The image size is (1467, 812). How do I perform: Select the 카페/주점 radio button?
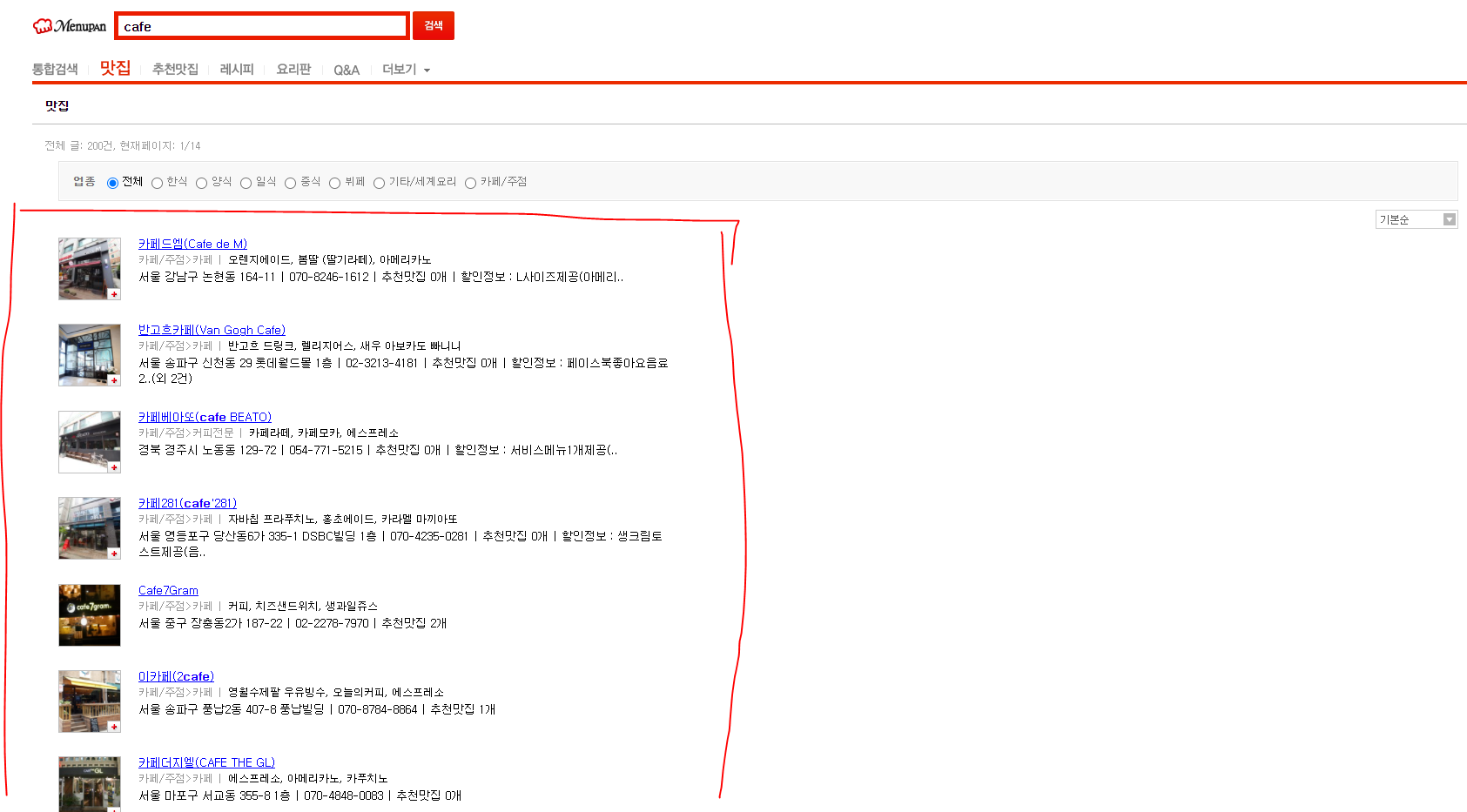tap(470, 183)
